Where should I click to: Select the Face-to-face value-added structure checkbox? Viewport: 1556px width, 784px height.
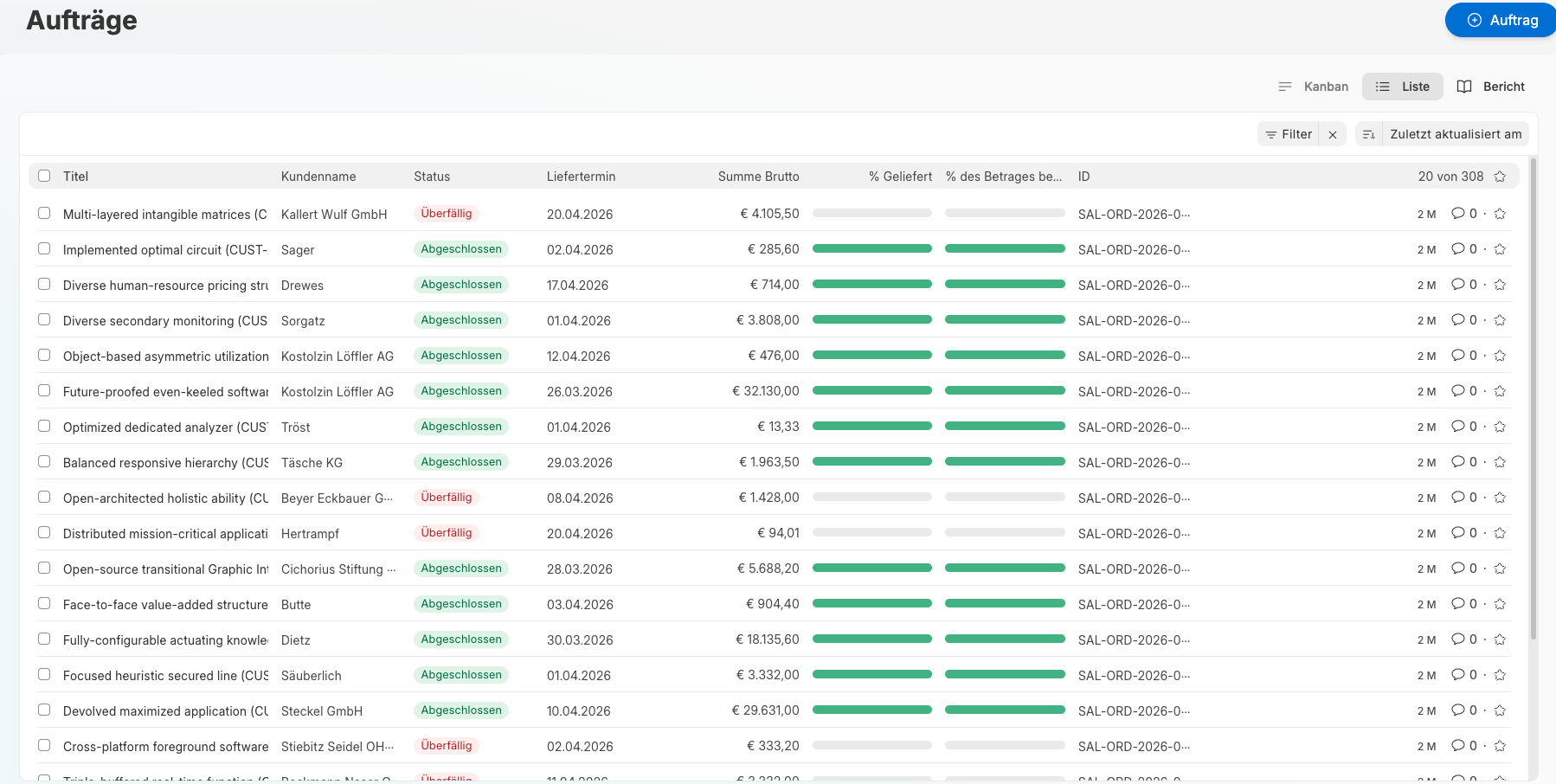pos(44,603)
